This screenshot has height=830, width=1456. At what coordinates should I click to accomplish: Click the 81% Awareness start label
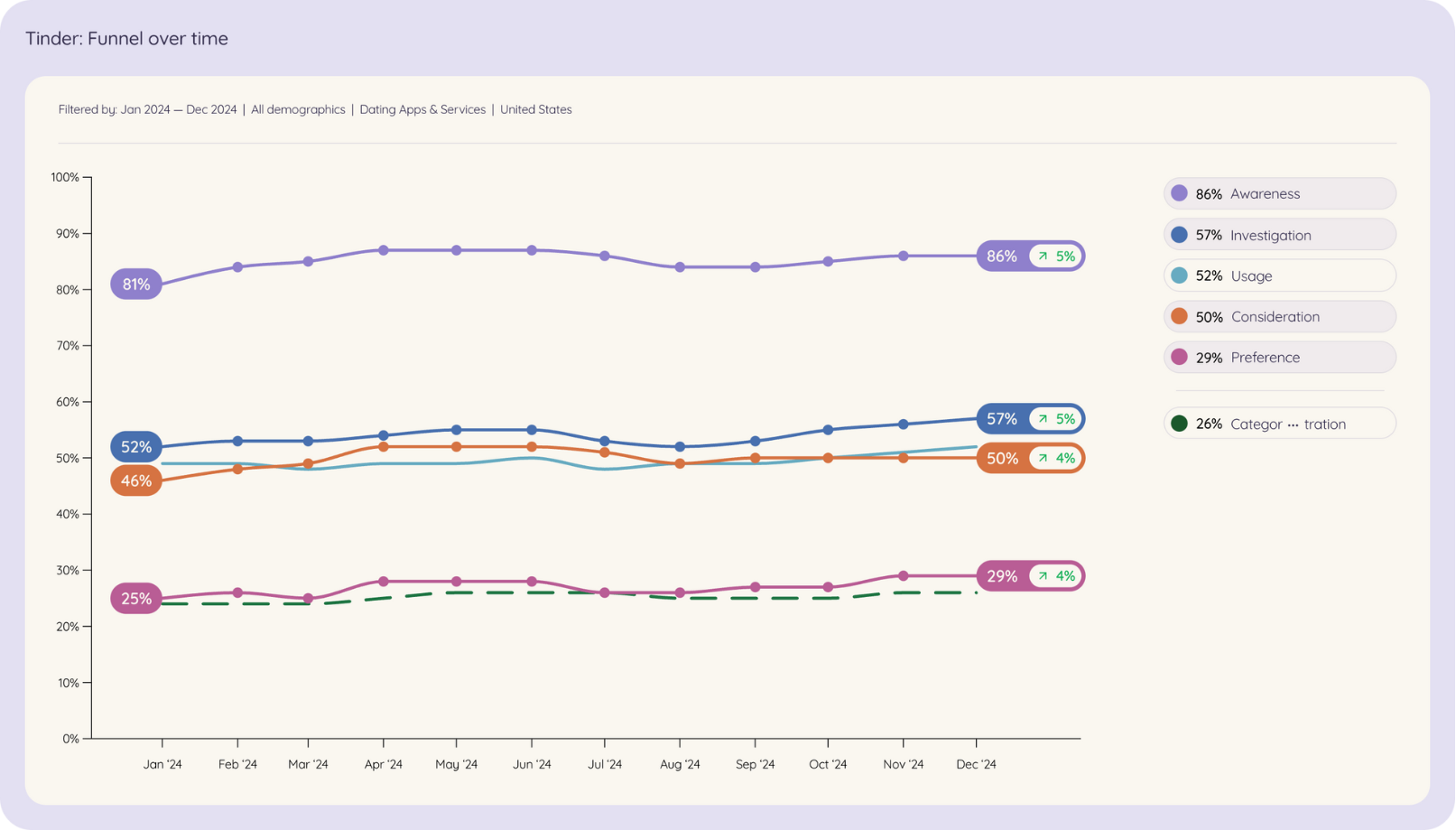(x=136, y=284)
